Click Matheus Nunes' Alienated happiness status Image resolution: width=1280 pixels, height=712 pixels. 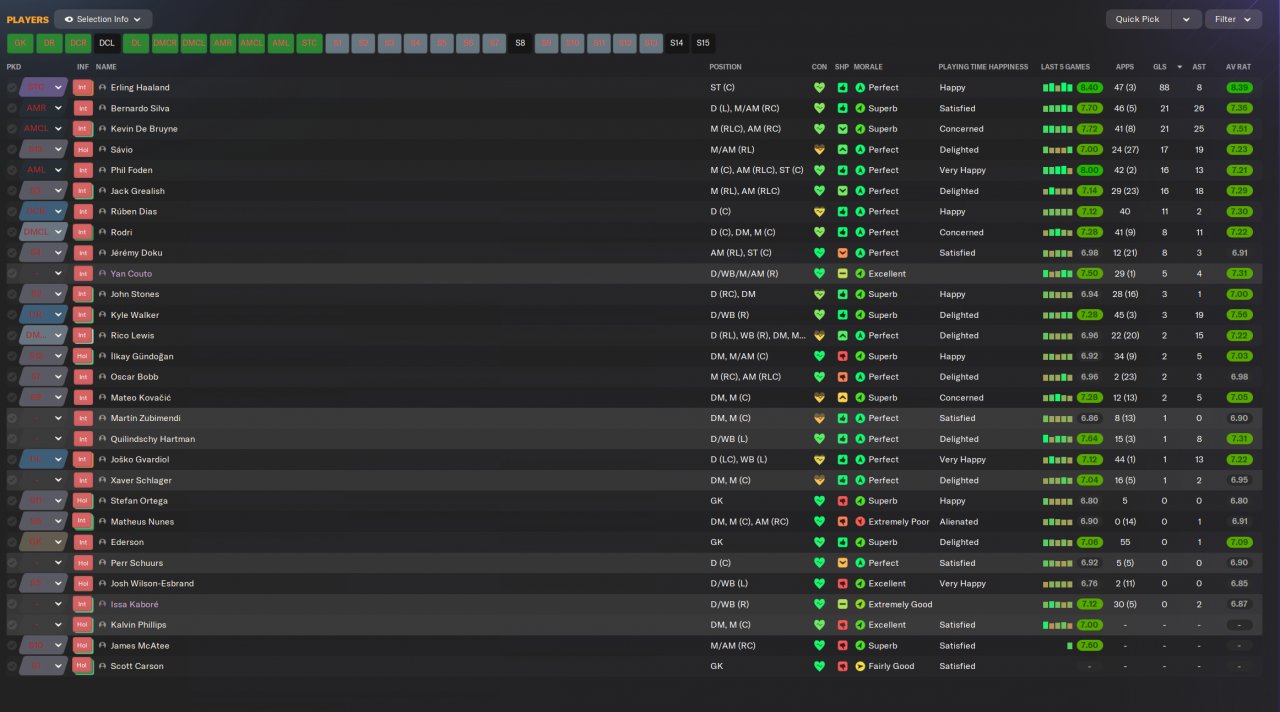click(959, 522)
